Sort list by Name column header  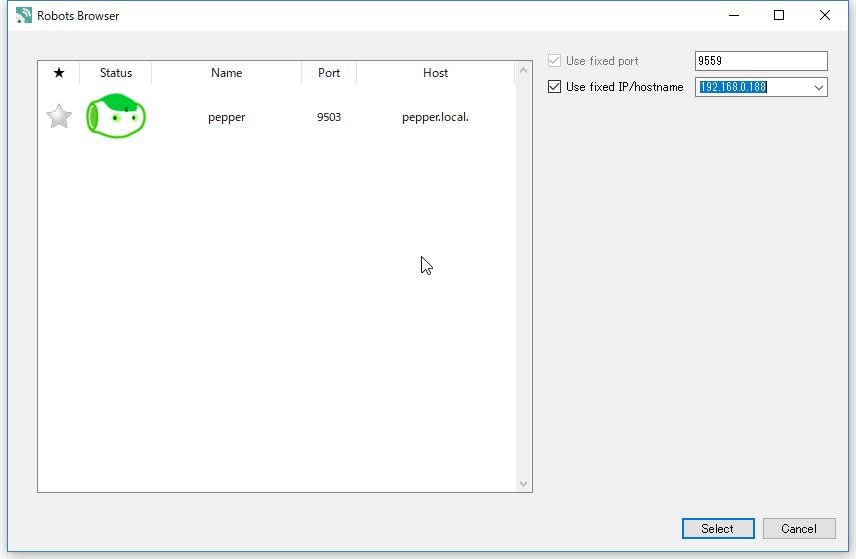pos(227,73)
